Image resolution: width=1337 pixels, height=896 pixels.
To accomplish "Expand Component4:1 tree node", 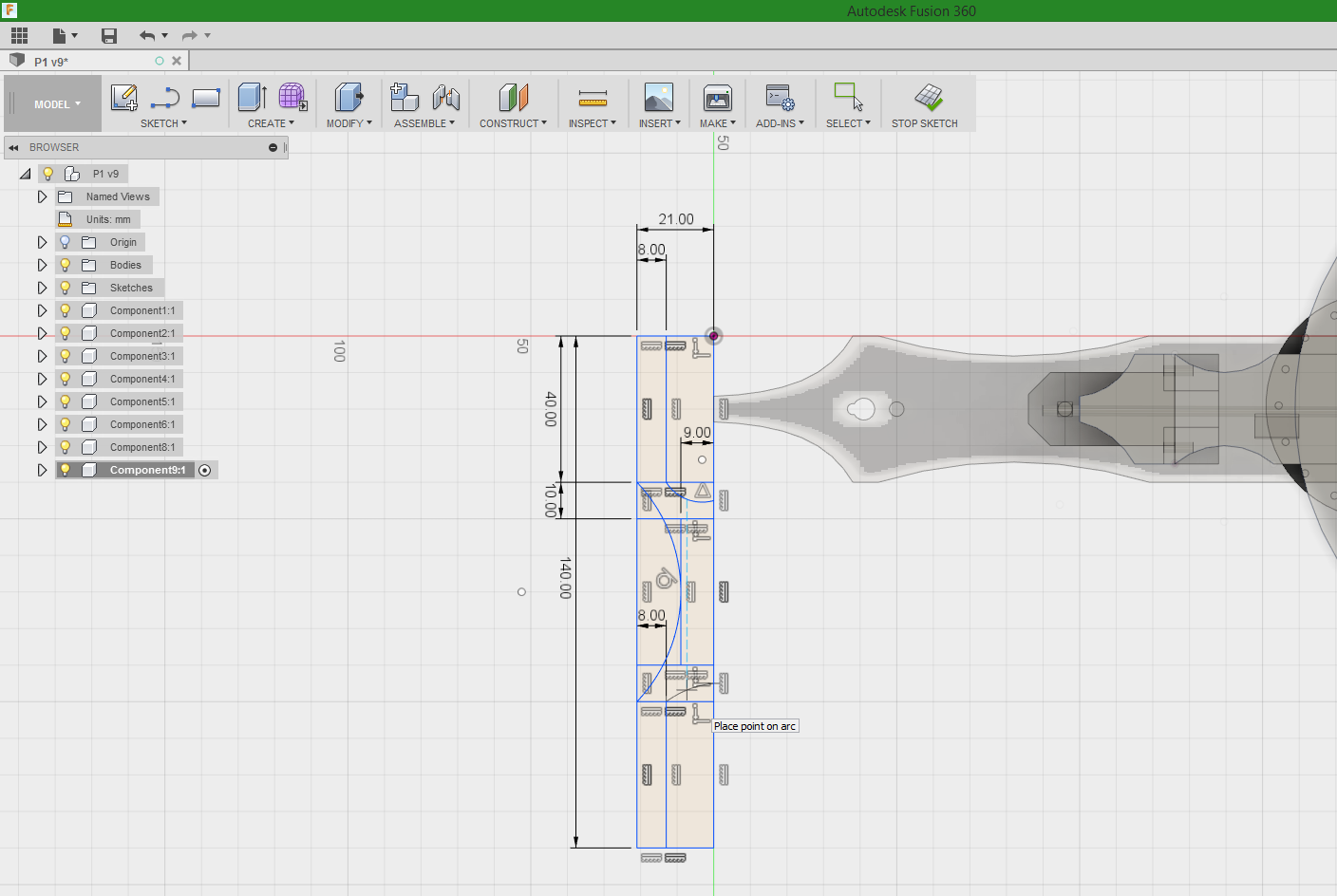I will click(42, 379).
